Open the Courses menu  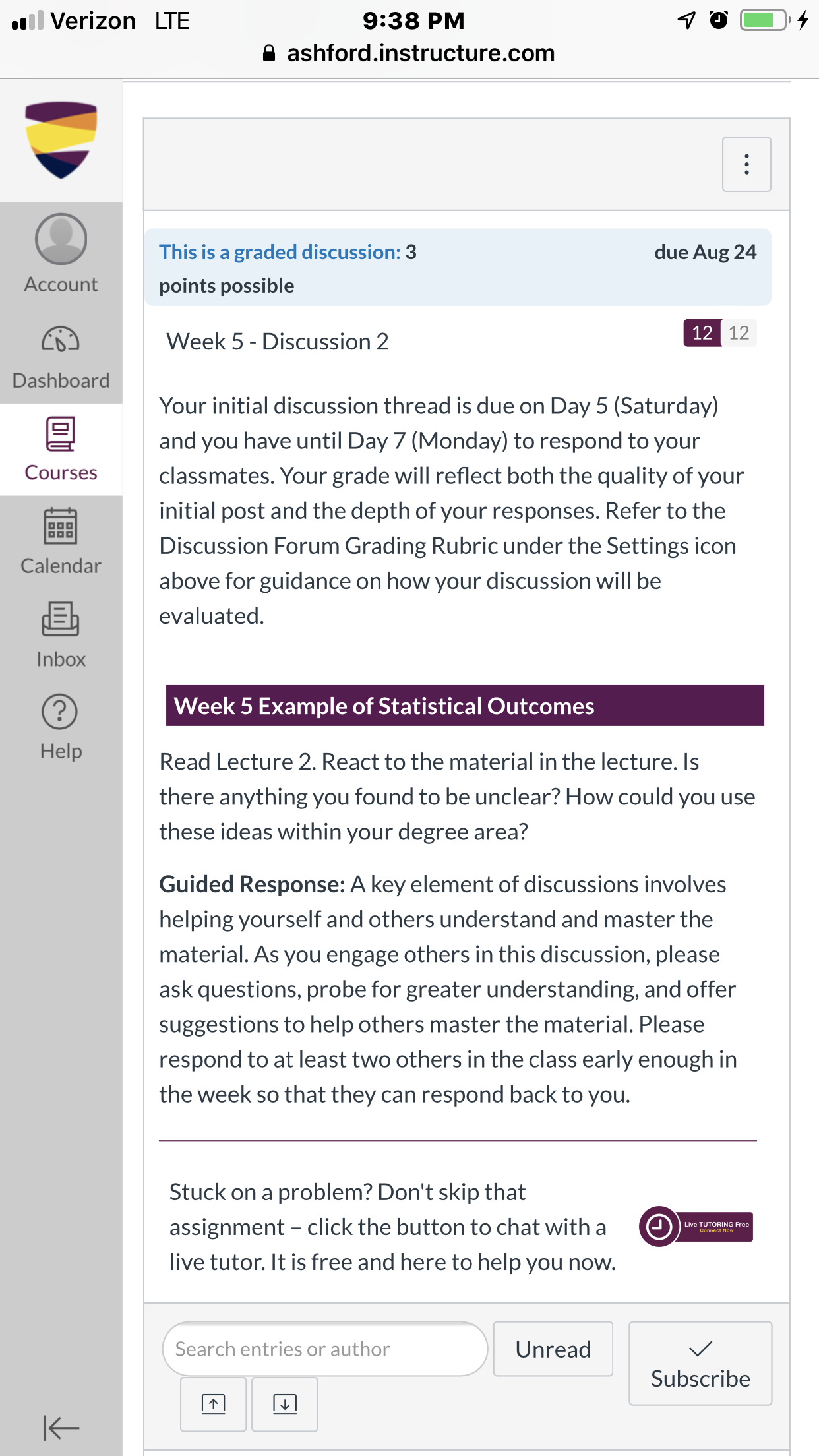61,449
